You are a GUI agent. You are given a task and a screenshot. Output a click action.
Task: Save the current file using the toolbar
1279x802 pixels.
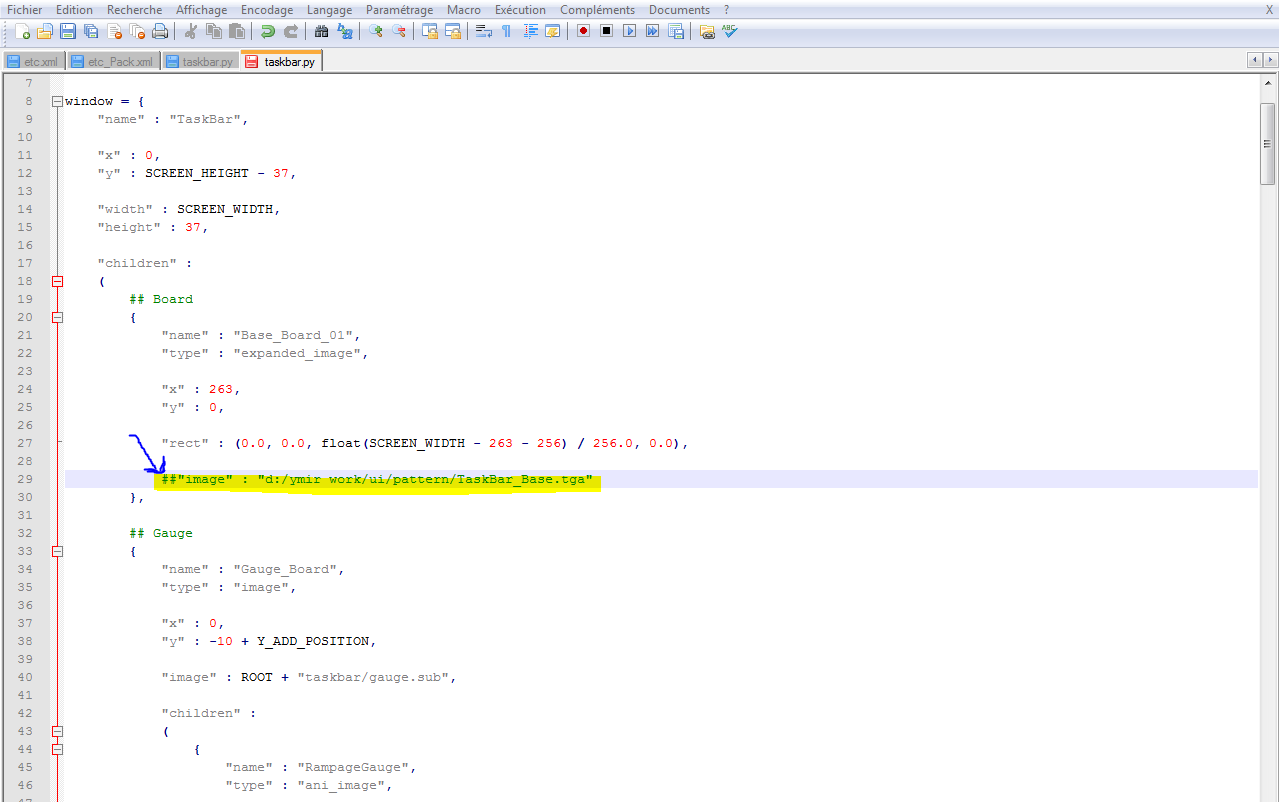67,31
